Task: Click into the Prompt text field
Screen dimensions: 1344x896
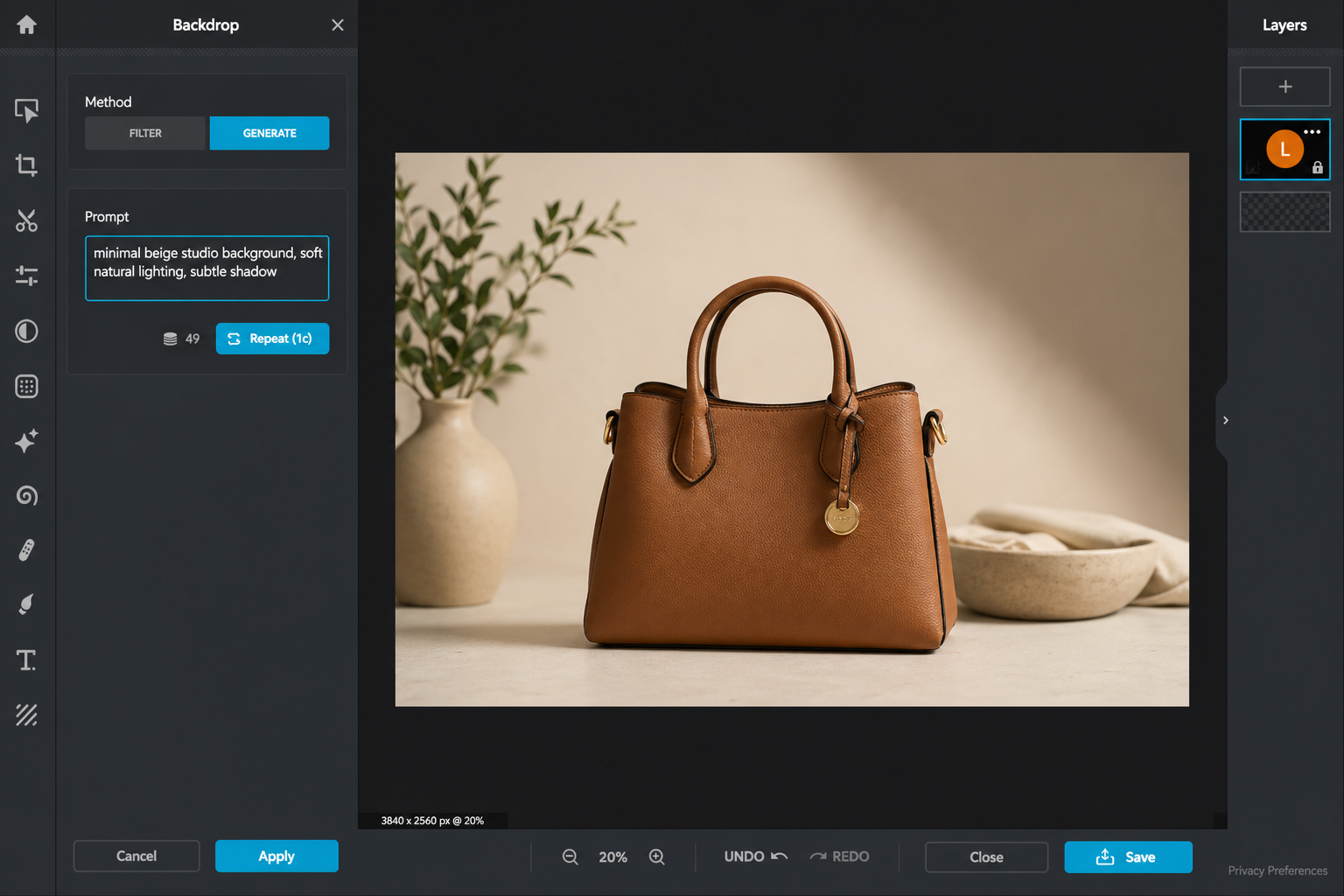Action: coord(206,268)
